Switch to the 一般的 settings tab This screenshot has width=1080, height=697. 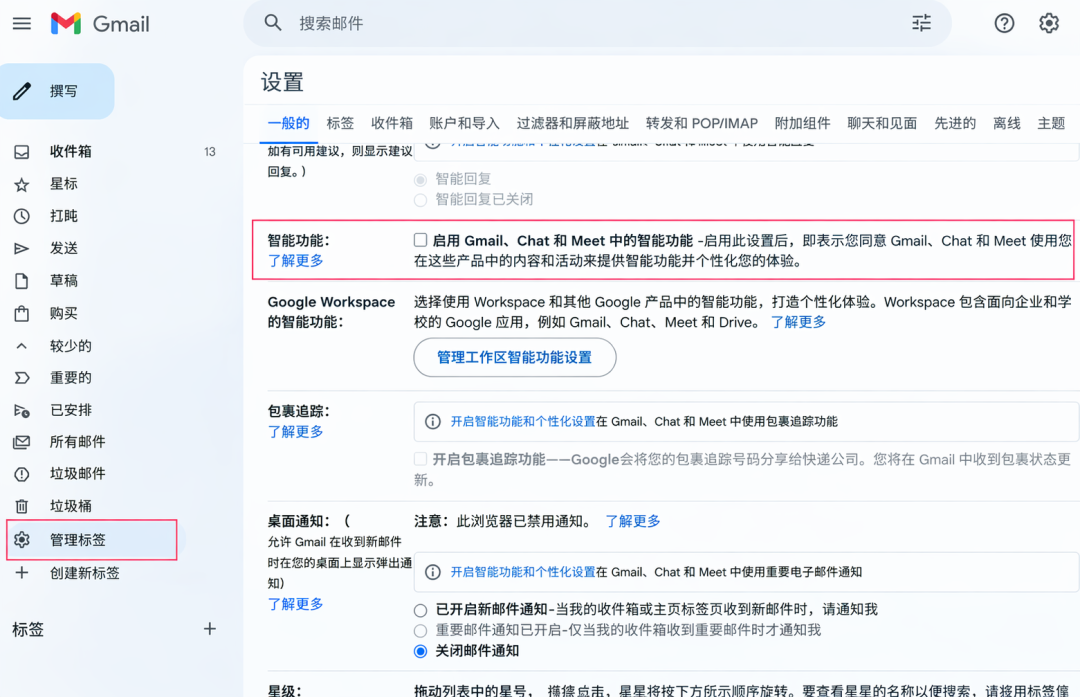[x=289, y=123]
